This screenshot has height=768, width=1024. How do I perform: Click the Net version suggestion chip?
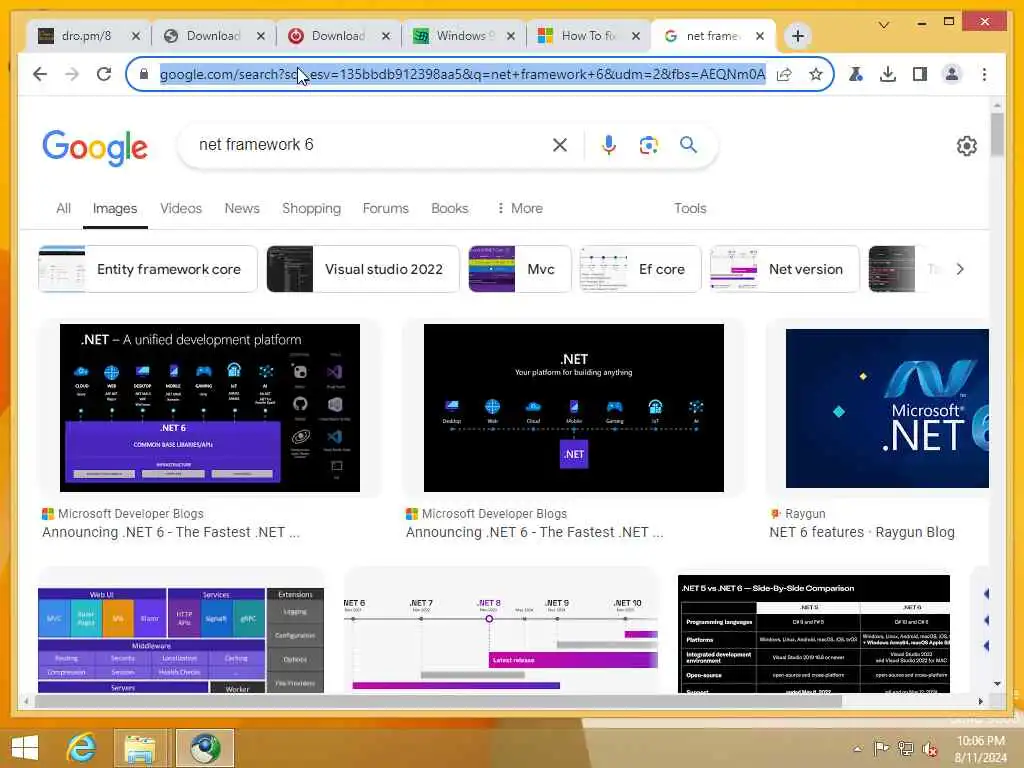click(784, 269)
